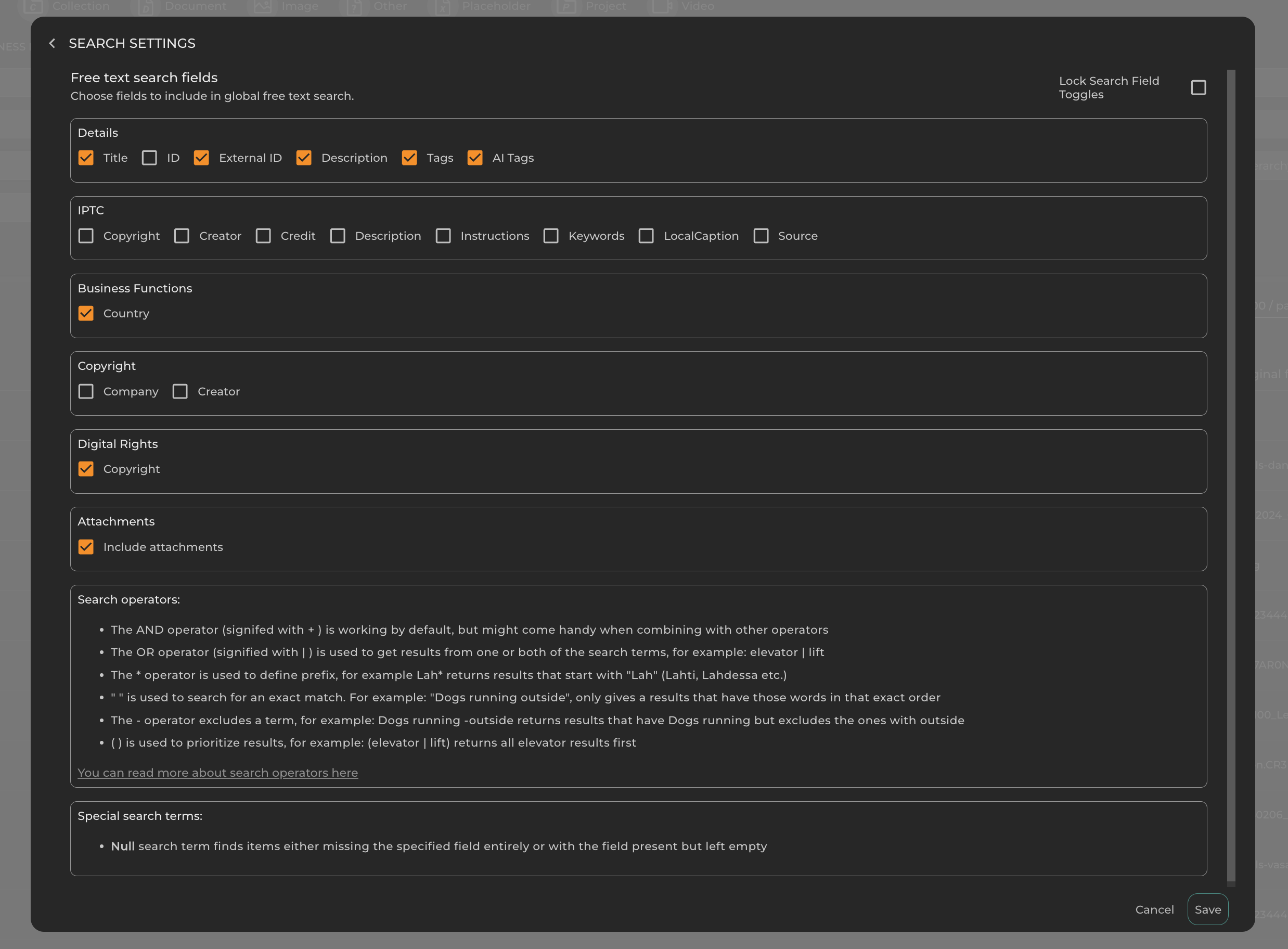The image size is (1288, 949).
Task: Uncheck the External ID checkbox
Action: coord(201,158)
